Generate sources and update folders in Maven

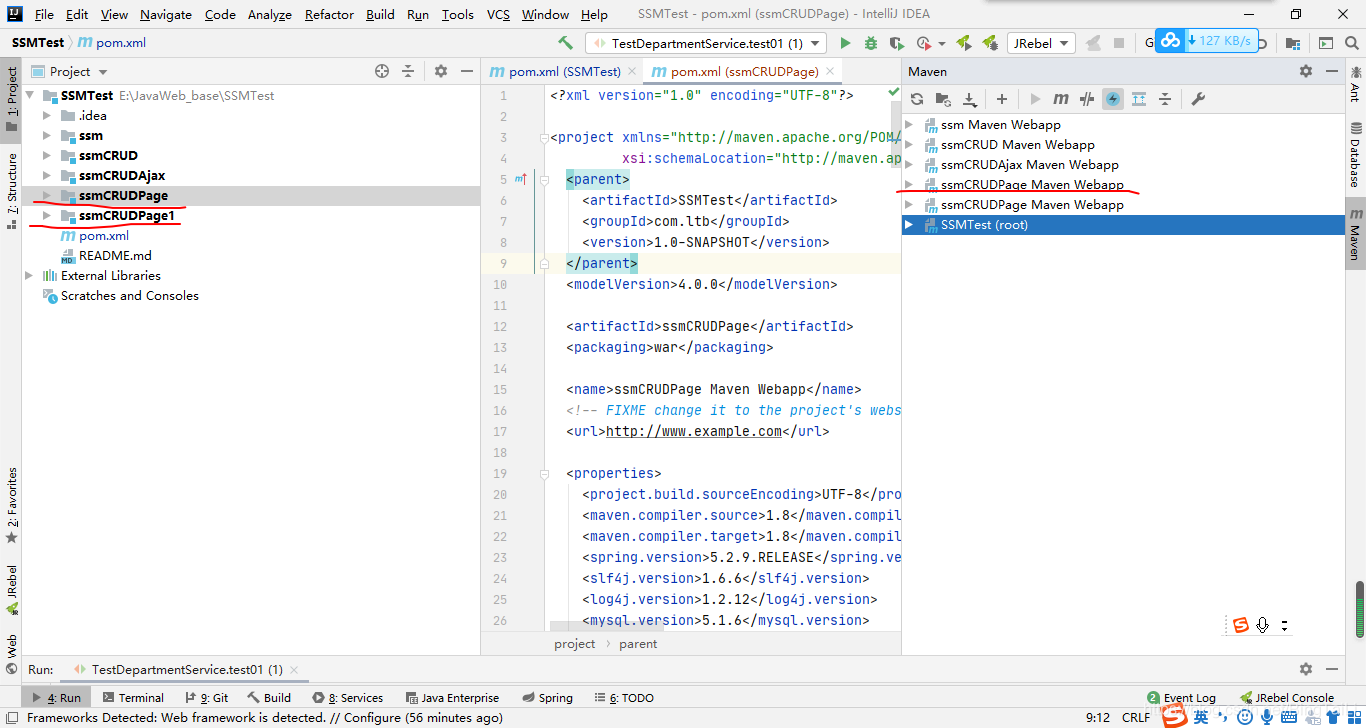[x=943, y=99]
